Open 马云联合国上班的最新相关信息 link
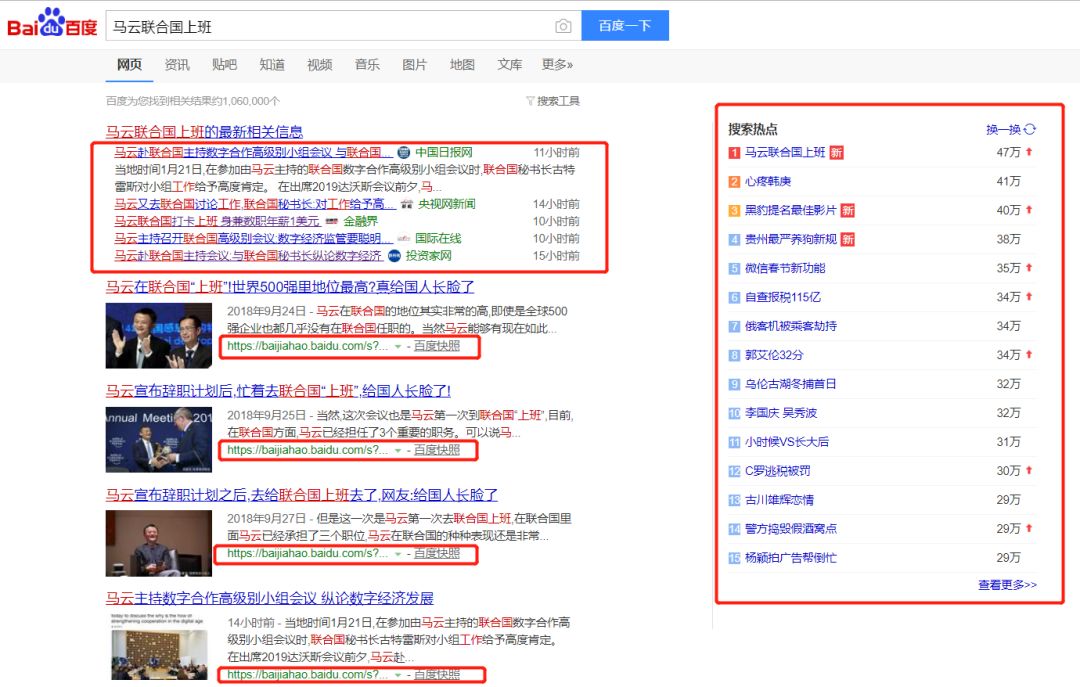Screen dimensions: 1080x687 point(204,132)
